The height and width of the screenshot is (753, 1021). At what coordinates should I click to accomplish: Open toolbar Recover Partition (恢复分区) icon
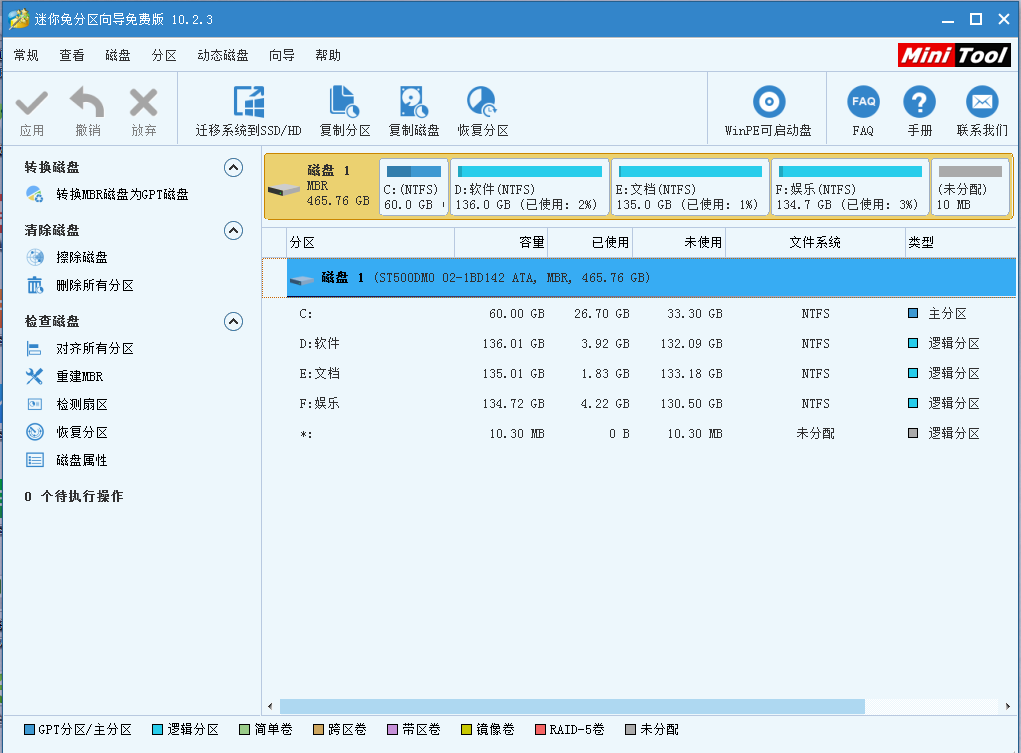(482, 102)
